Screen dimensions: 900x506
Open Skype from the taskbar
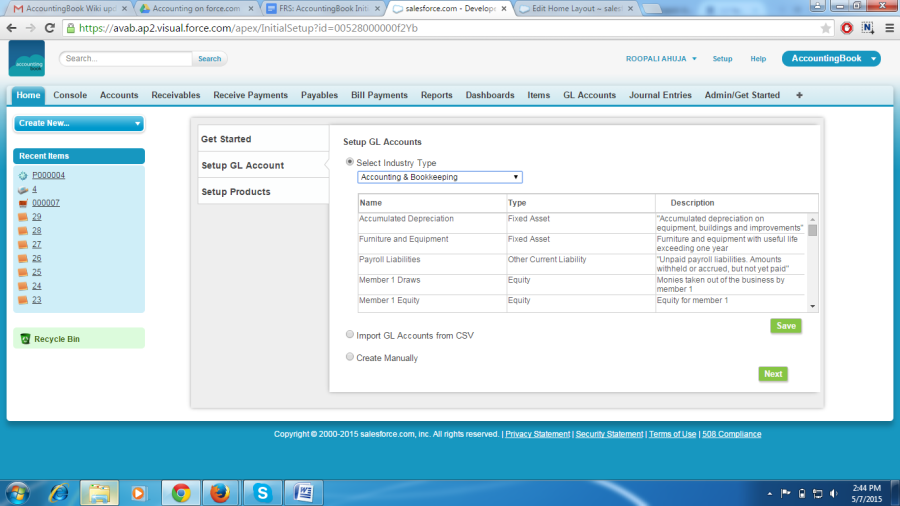click(262, 492)
